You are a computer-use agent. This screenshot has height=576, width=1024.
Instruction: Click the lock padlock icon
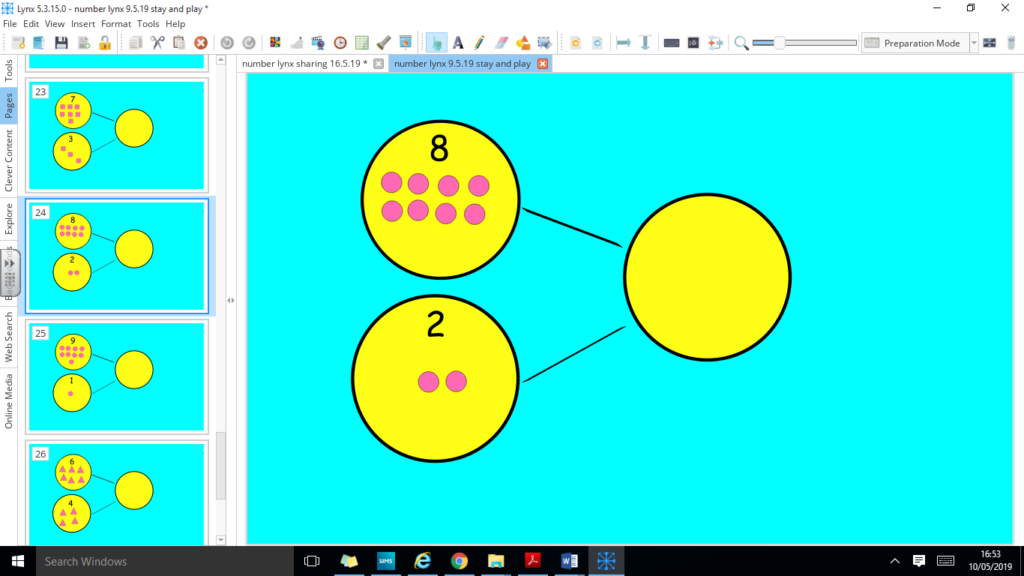point(104,43)
